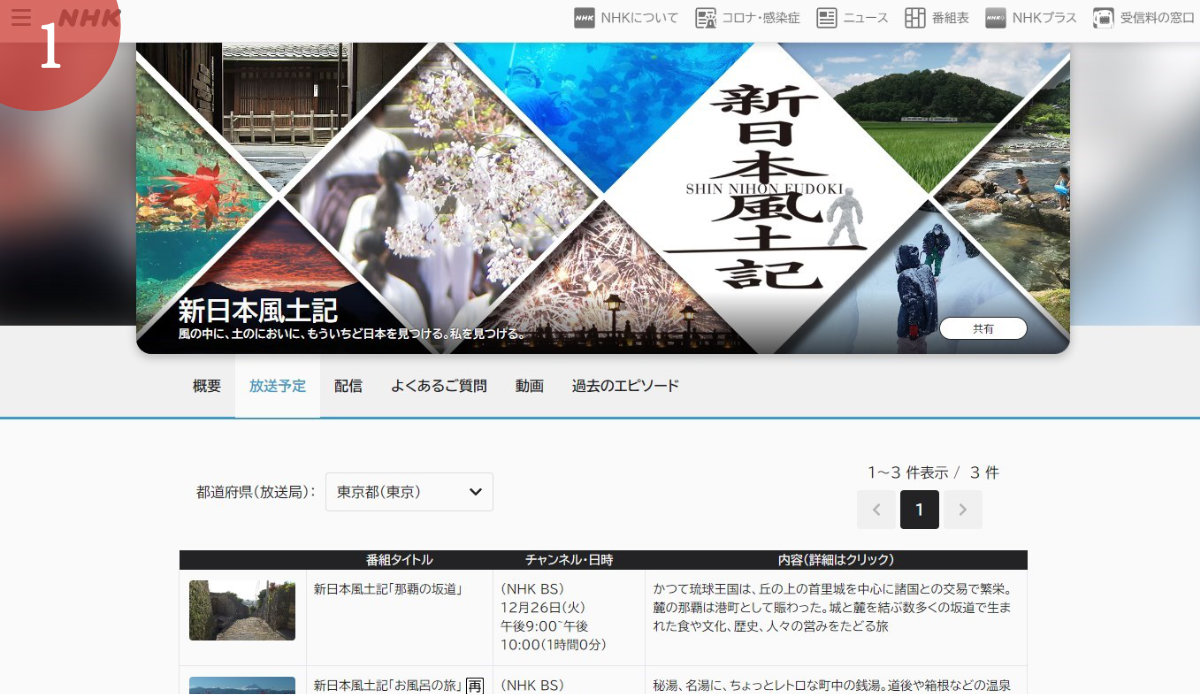Click the ニュース newspaper icon
Screen dimensions: 1200x700
[827, 18]
